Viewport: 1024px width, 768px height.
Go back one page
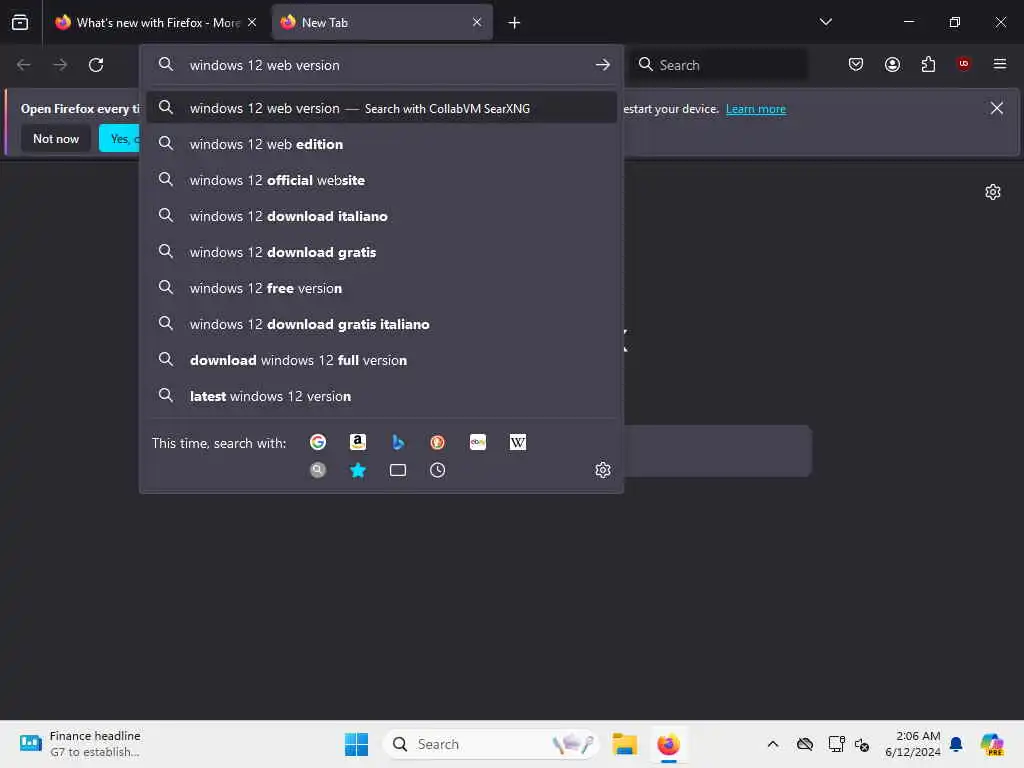coord(24,65)
